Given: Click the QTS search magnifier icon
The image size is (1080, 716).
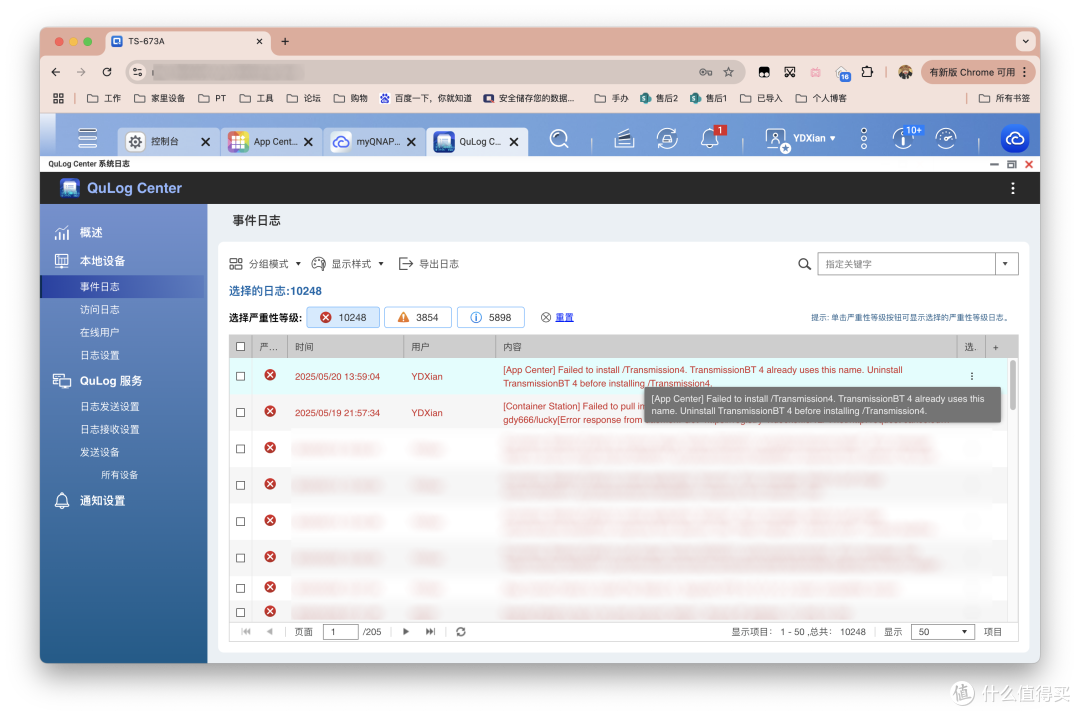Looking at the screenshot, I should 559,139.
